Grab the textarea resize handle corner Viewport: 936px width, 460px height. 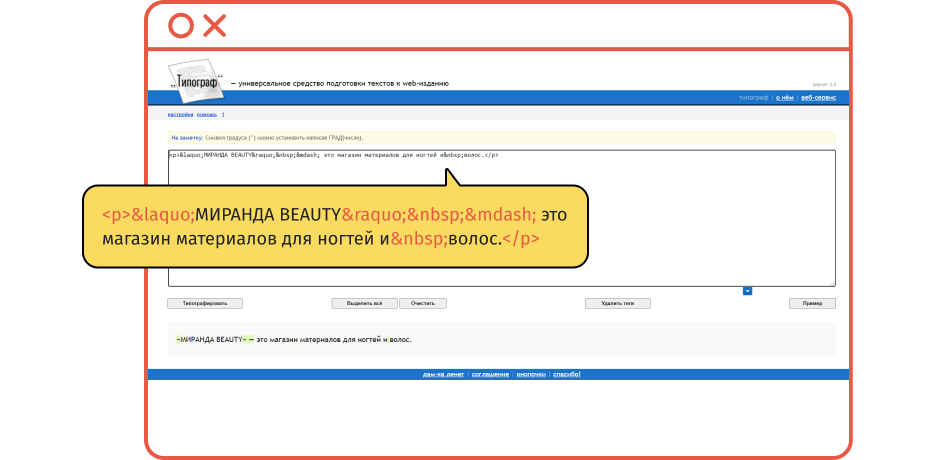pos(832,283)
